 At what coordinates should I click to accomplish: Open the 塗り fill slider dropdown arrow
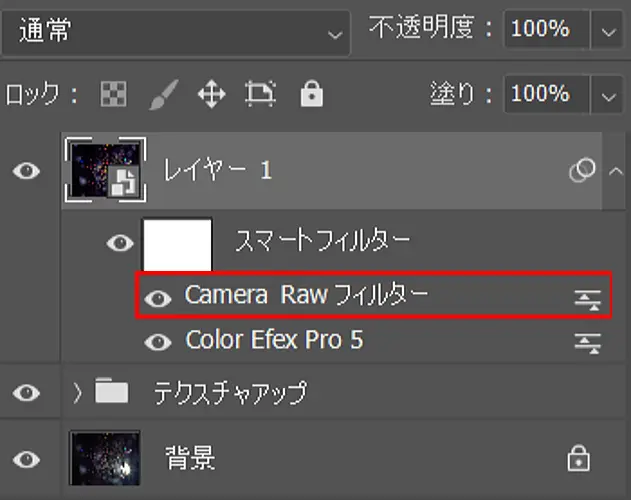(x=607, y=95)
